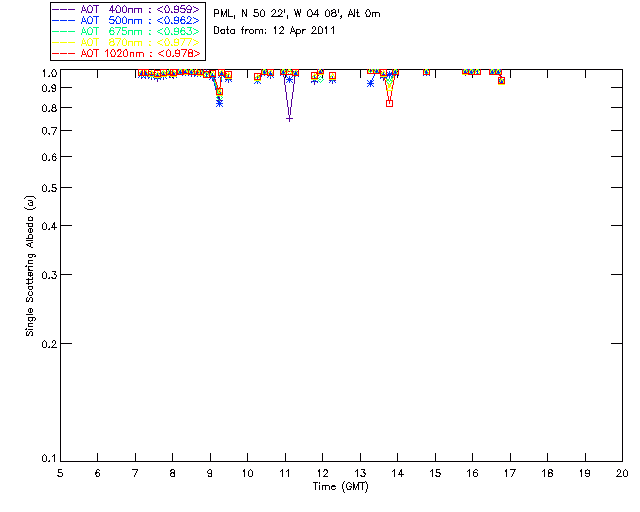Click the 'Data from: 12 Apr 2011' text
640x512 pixels.
click(x=274, y=31)
